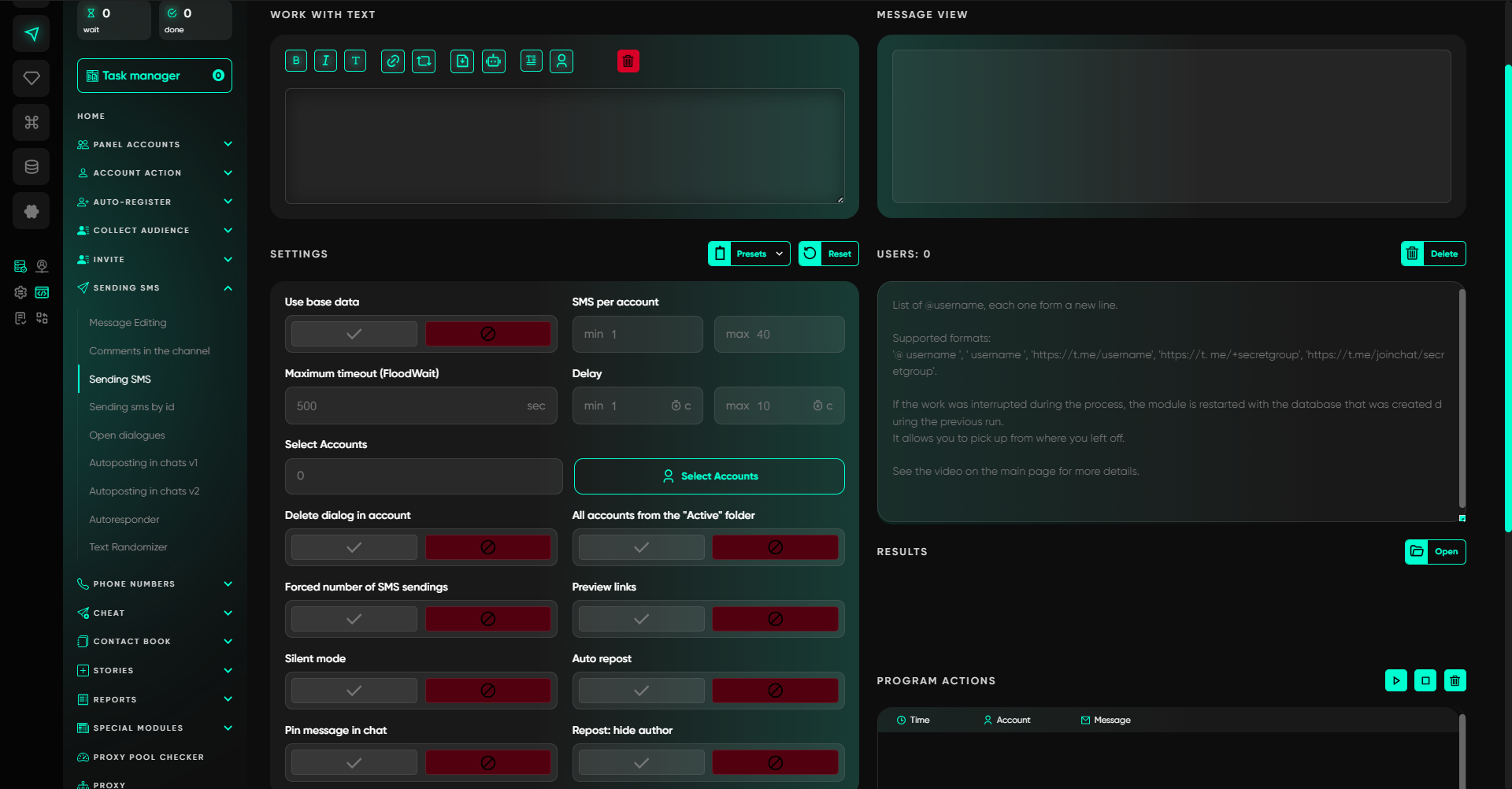1512x789 pixels.
Task: Open the Presets dropdown
Action: tap(749, 254)
